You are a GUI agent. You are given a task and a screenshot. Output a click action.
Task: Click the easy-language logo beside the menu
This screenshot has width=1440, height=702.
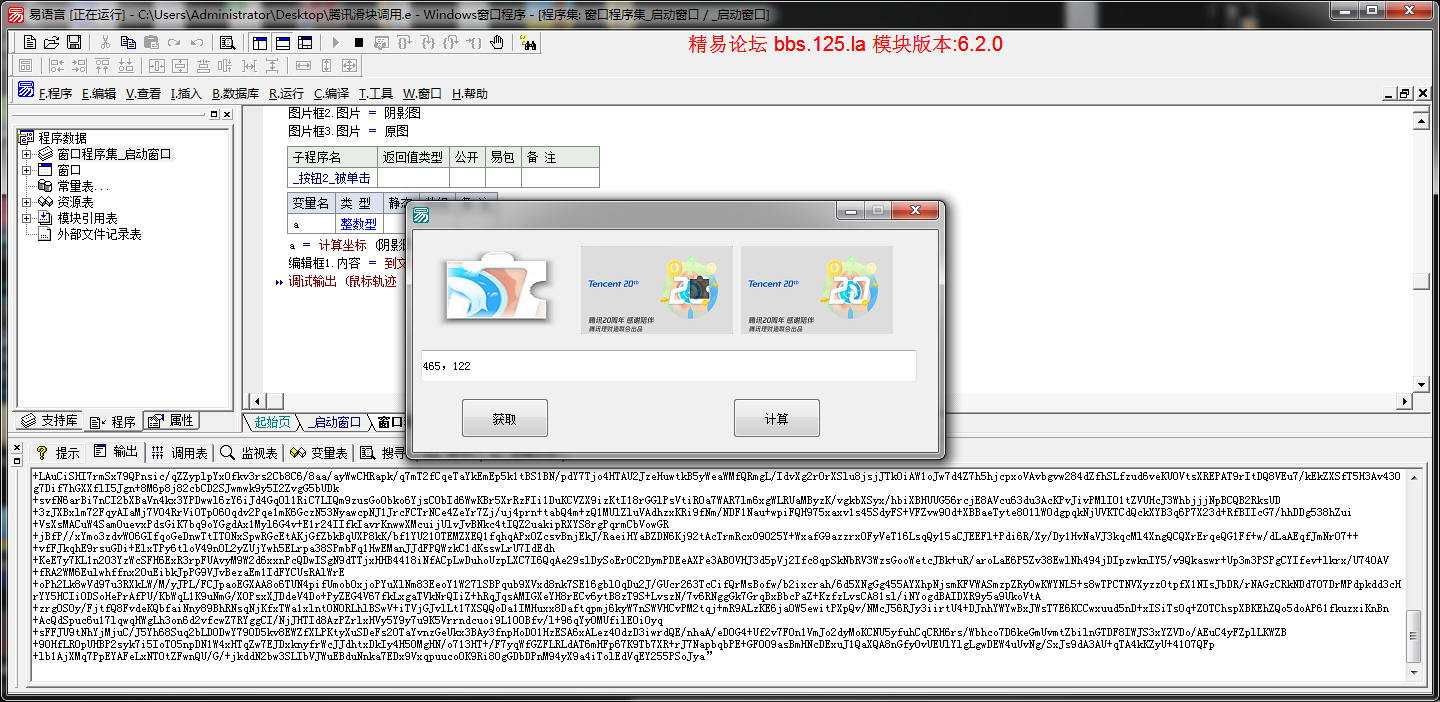point(26,91)
